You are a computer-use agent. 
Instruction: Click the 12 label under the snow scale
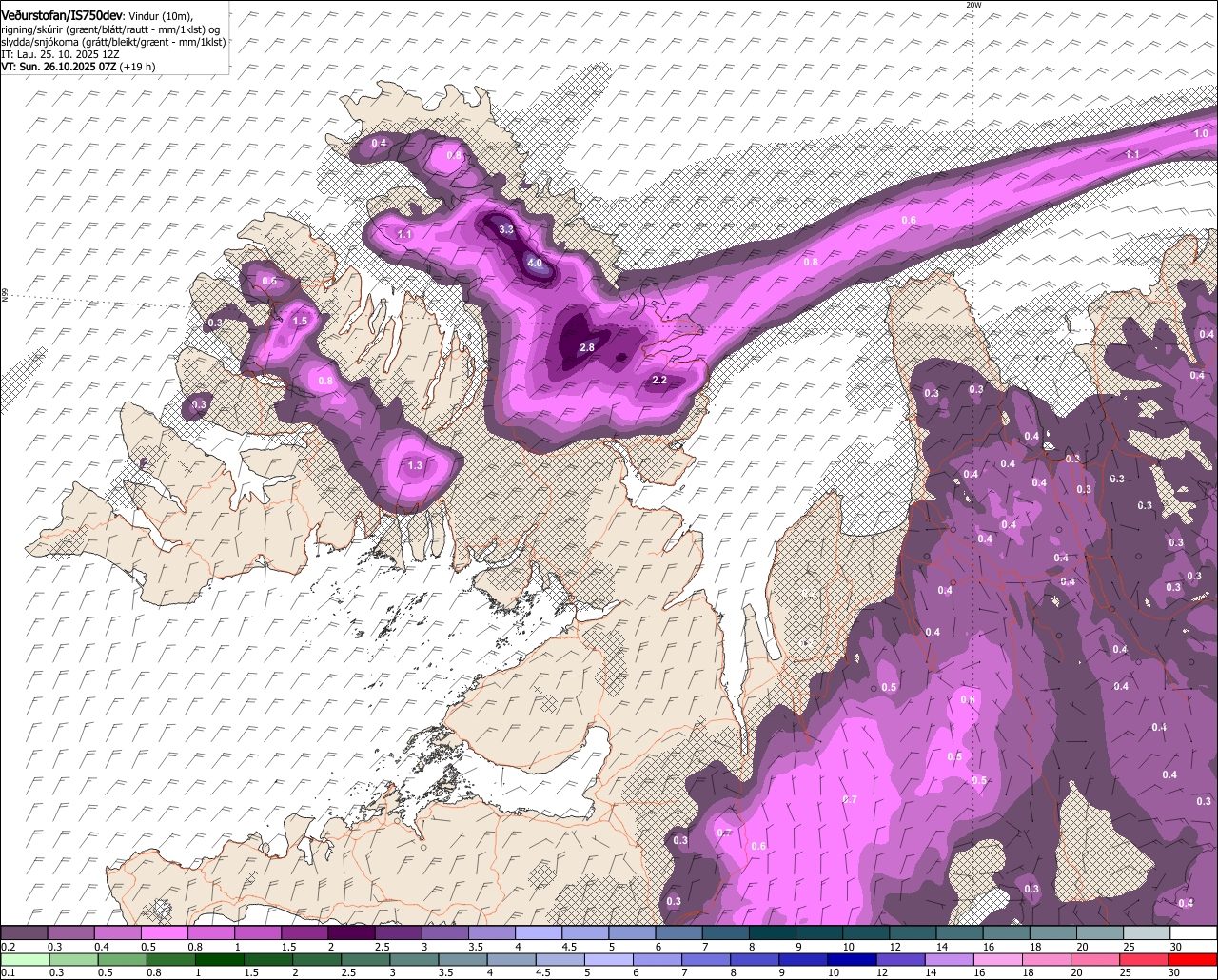coord(894,946)
